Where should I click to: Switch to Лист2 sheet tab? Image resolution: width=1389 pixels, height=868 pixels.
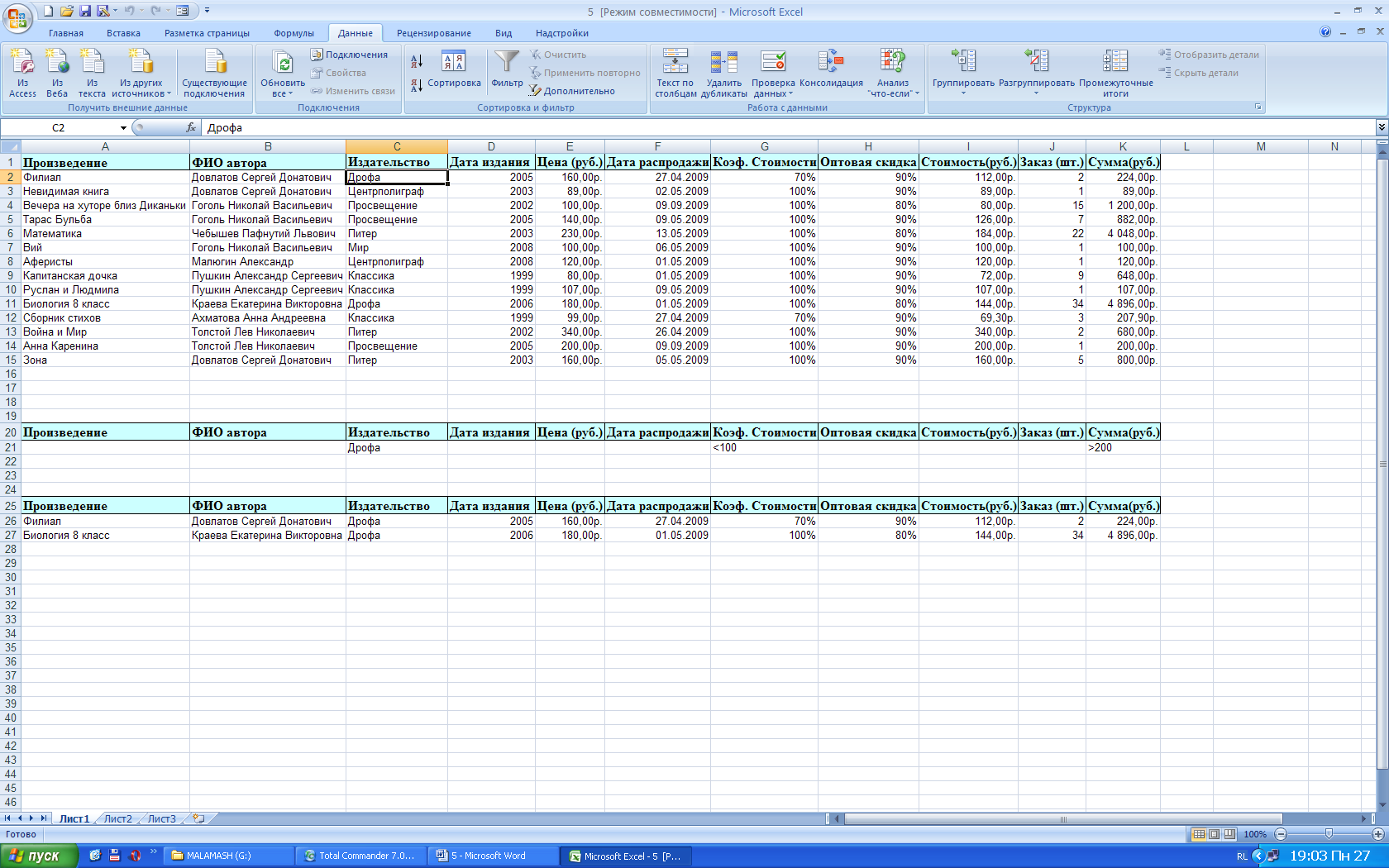(x=117, y=818)
